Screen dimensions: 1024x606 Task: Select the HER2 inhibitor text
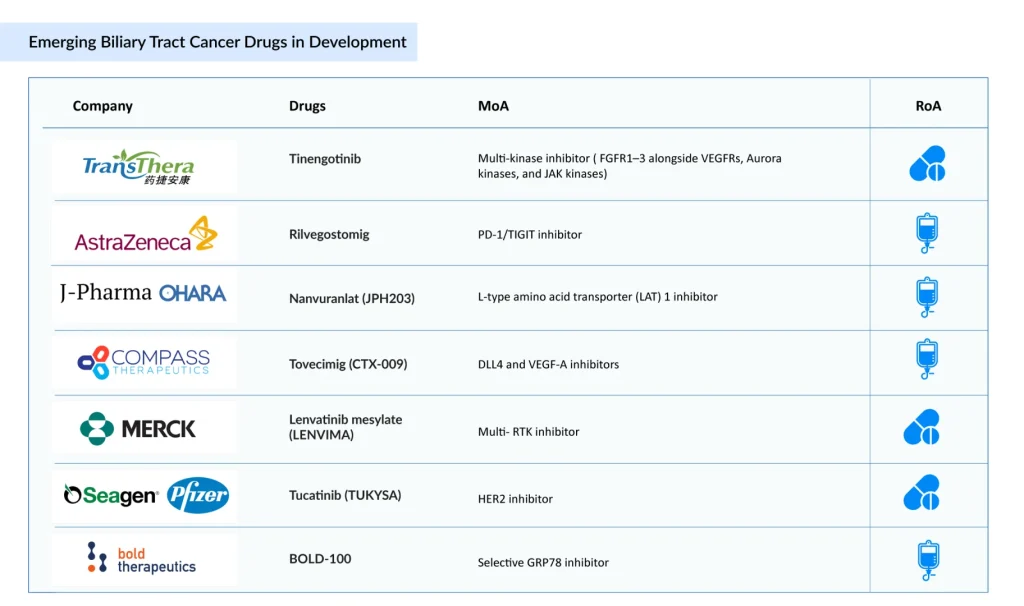pos(515,498)
